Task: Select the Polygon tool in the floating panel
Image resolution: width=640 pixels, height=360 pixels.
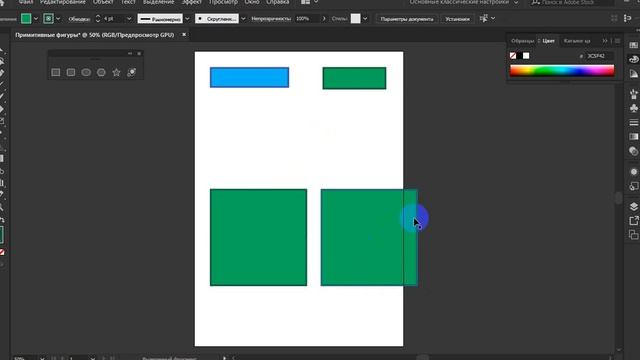Action: coord(101,73)
